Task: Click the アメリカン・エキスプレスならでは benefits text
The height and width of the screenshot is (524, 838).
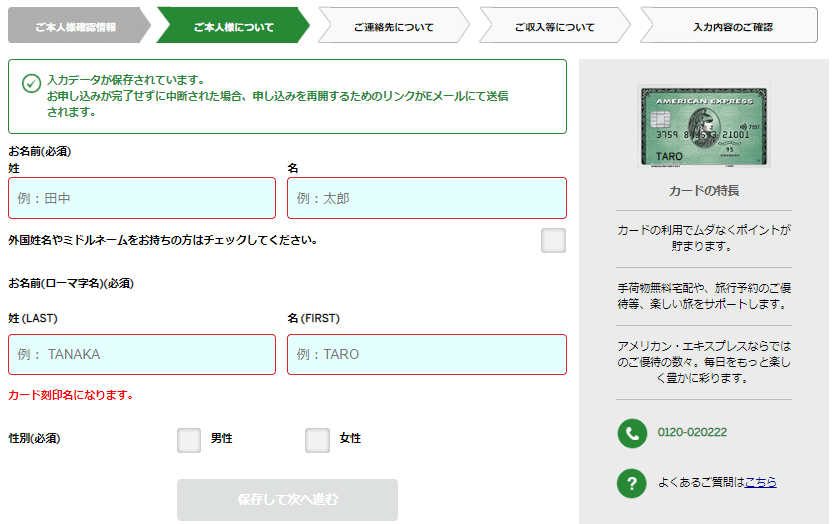Action: tap(704, 362)
